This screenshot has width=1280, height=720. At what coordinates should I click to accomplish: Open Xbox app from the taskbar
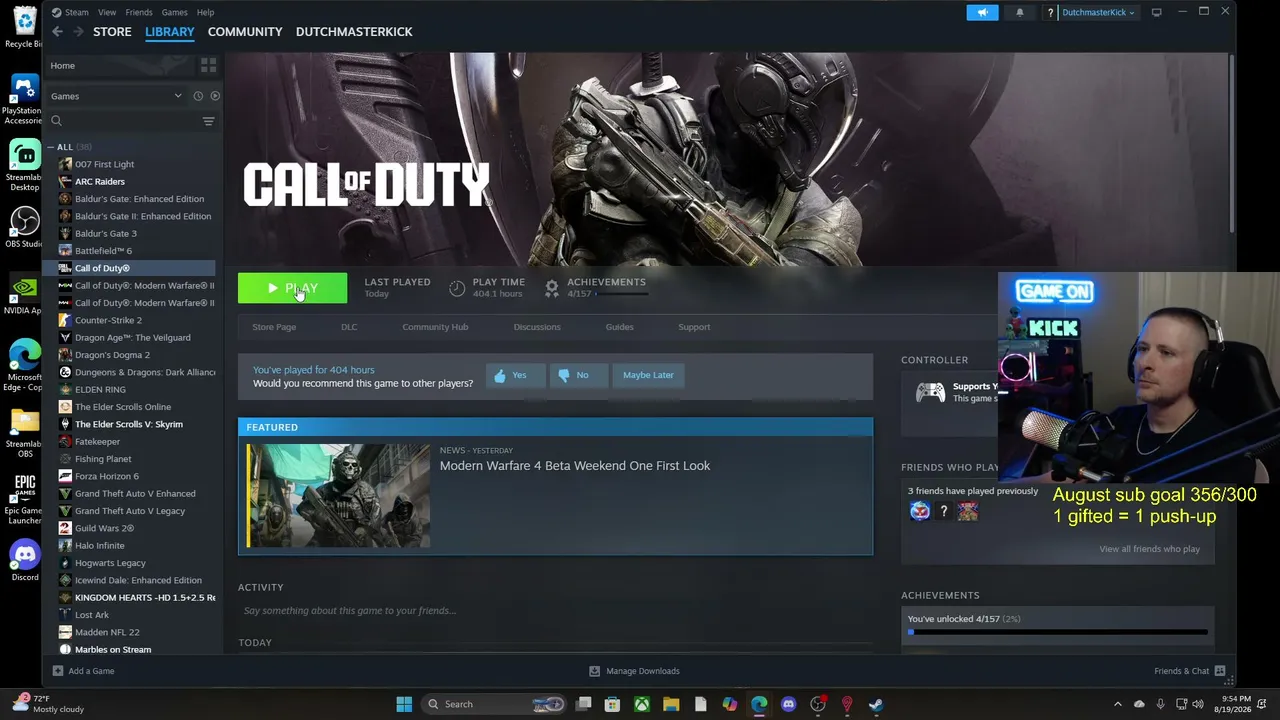point(642,704)
